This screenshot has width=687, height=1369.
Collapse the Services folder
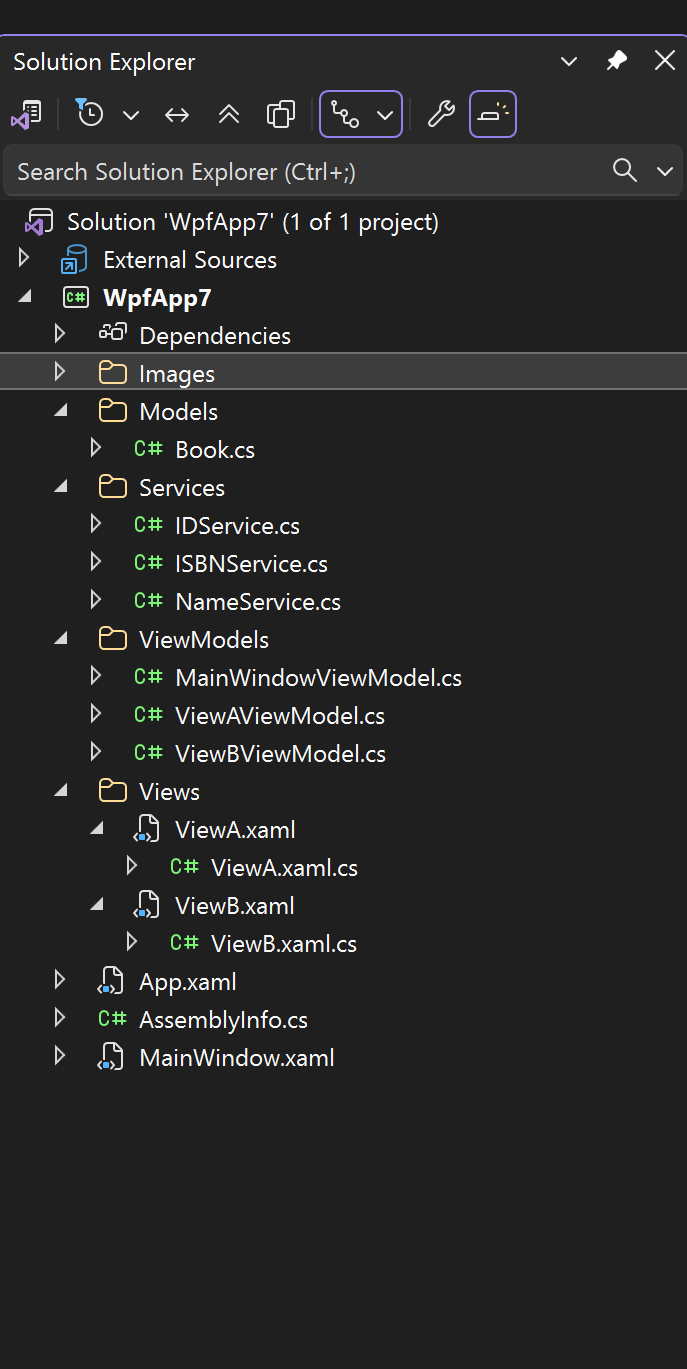point(60,487)
